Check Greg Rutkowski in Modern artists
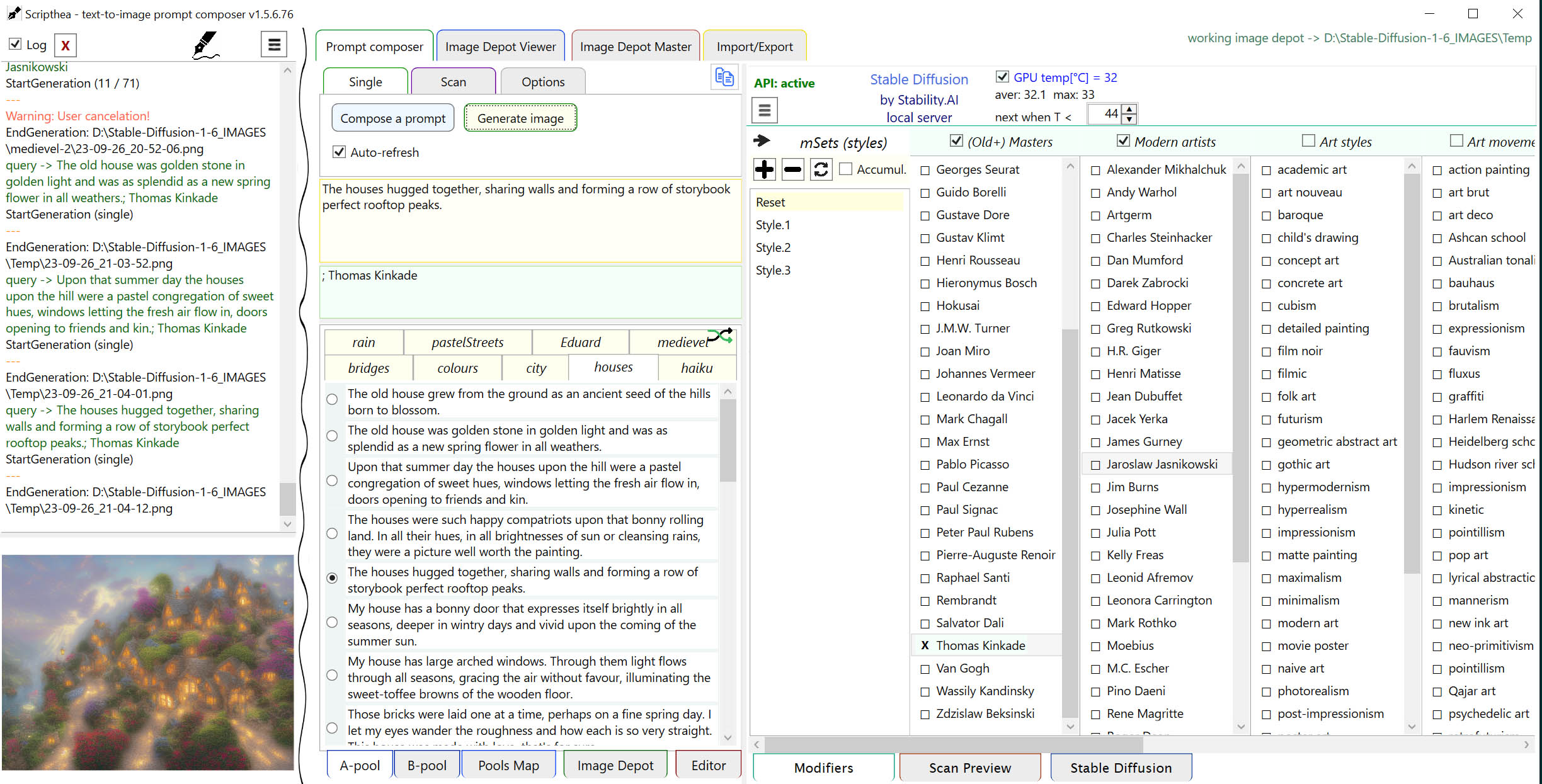This screenshot has height=784, width=1542. click(1095, 329)
